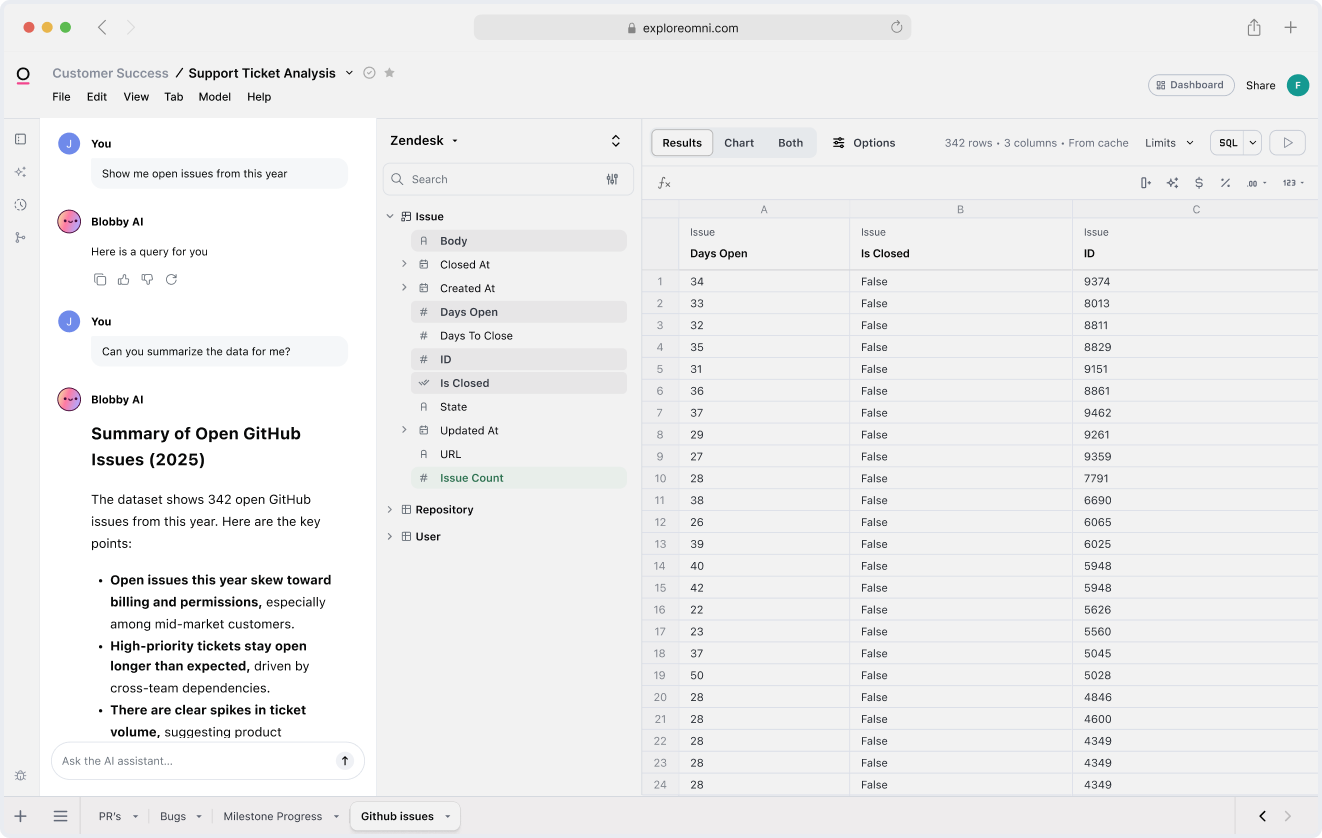The height and width of the screenshot is (838, 1322).
Task: Open the Model menu
Action: (214, 97)
